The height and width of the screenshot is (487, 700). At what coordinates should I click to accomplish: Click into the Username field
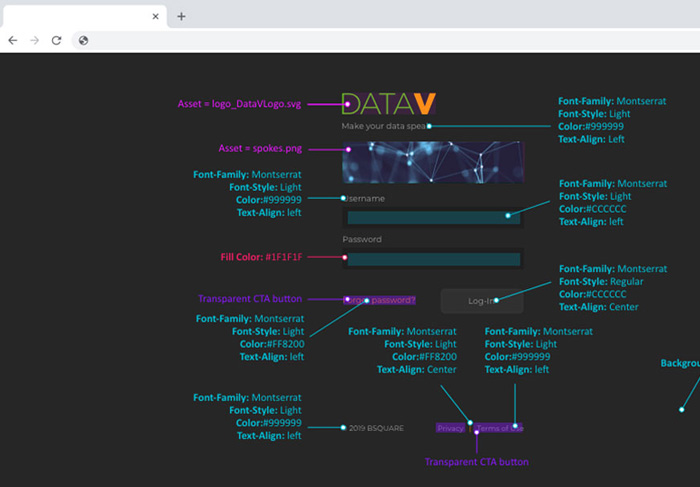pos(432,217)
